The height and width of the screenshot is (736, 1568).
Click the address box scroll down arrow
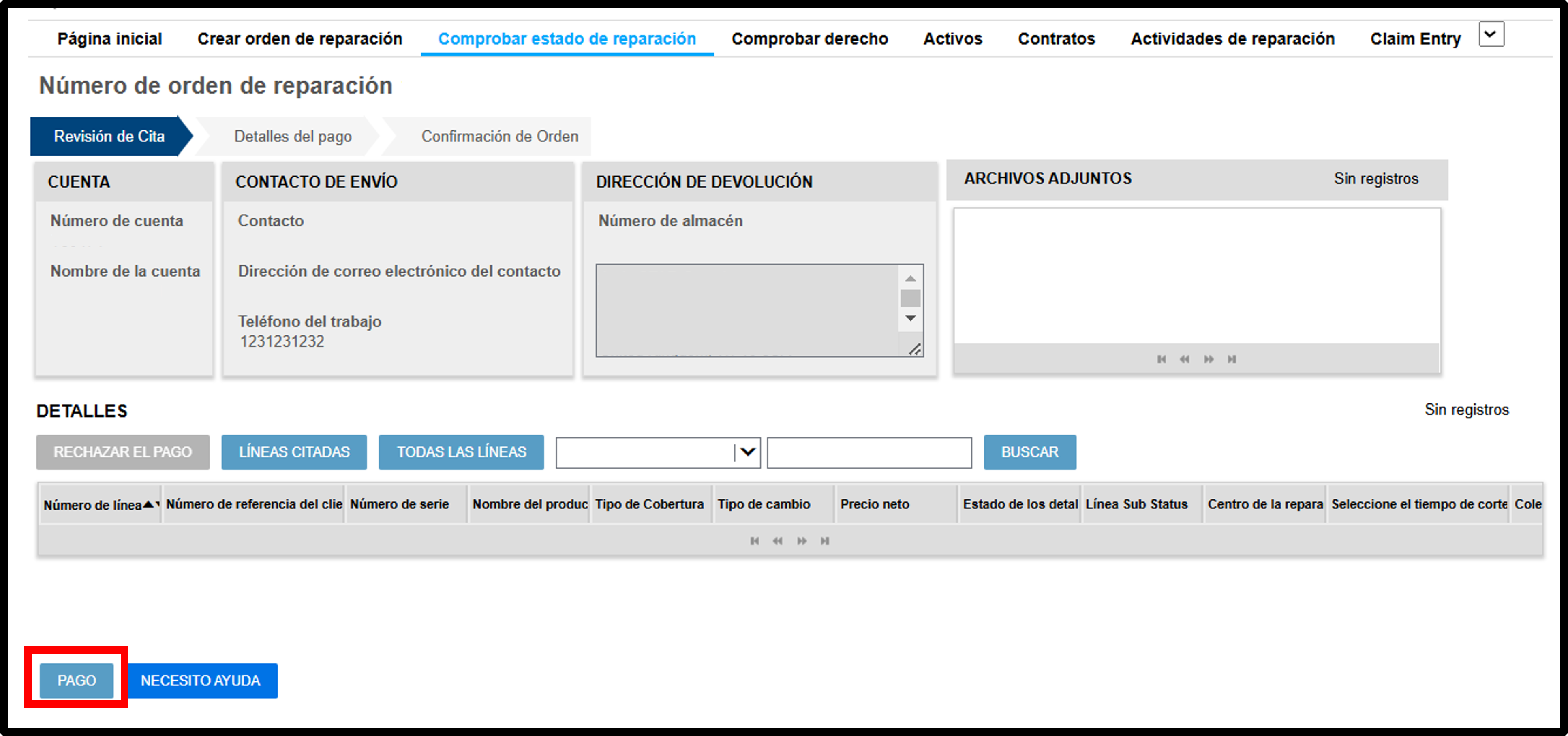click(x=911, y=318)
